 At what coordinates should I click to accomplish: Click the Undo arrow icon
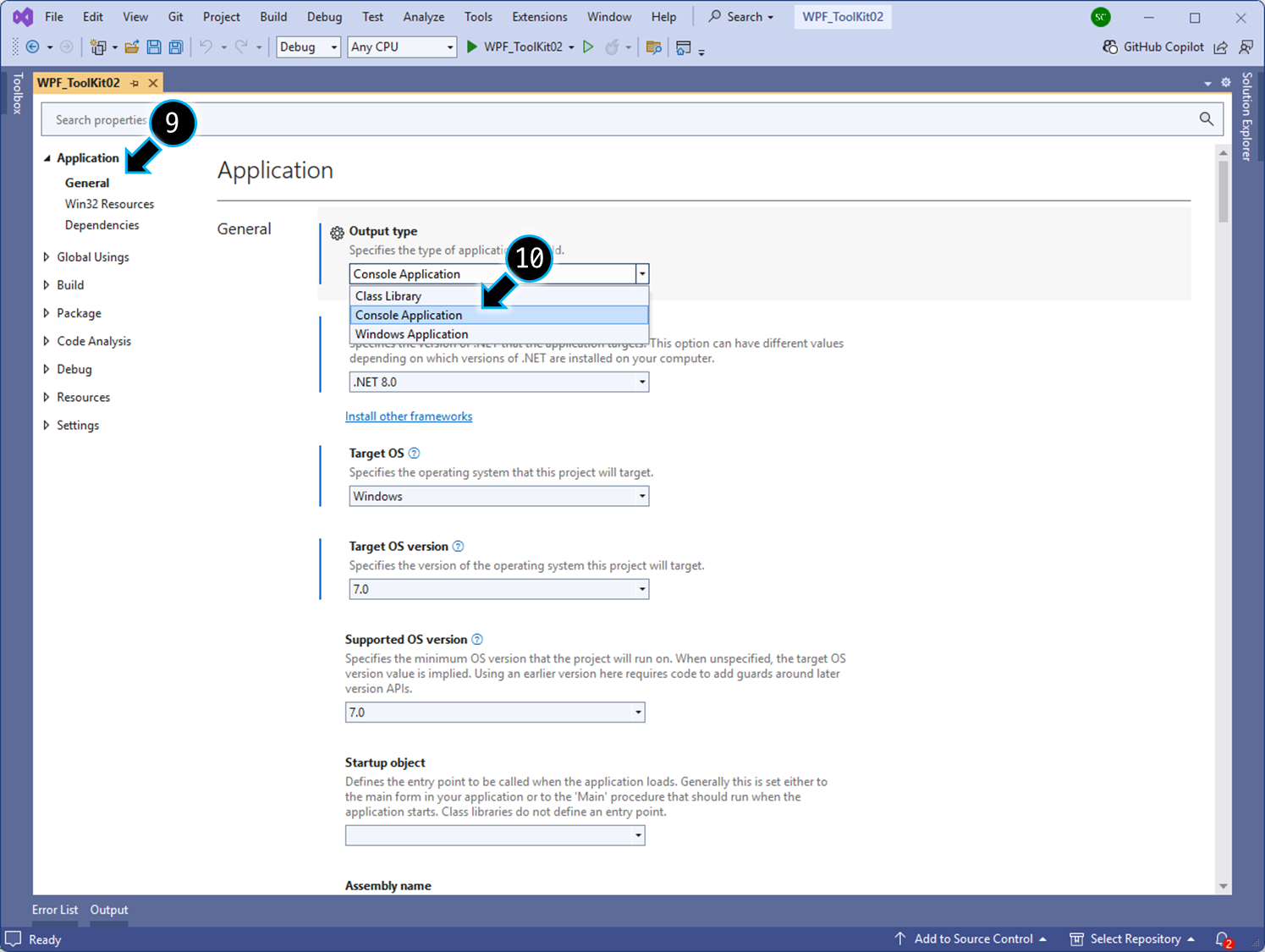(x=206, y=47)
